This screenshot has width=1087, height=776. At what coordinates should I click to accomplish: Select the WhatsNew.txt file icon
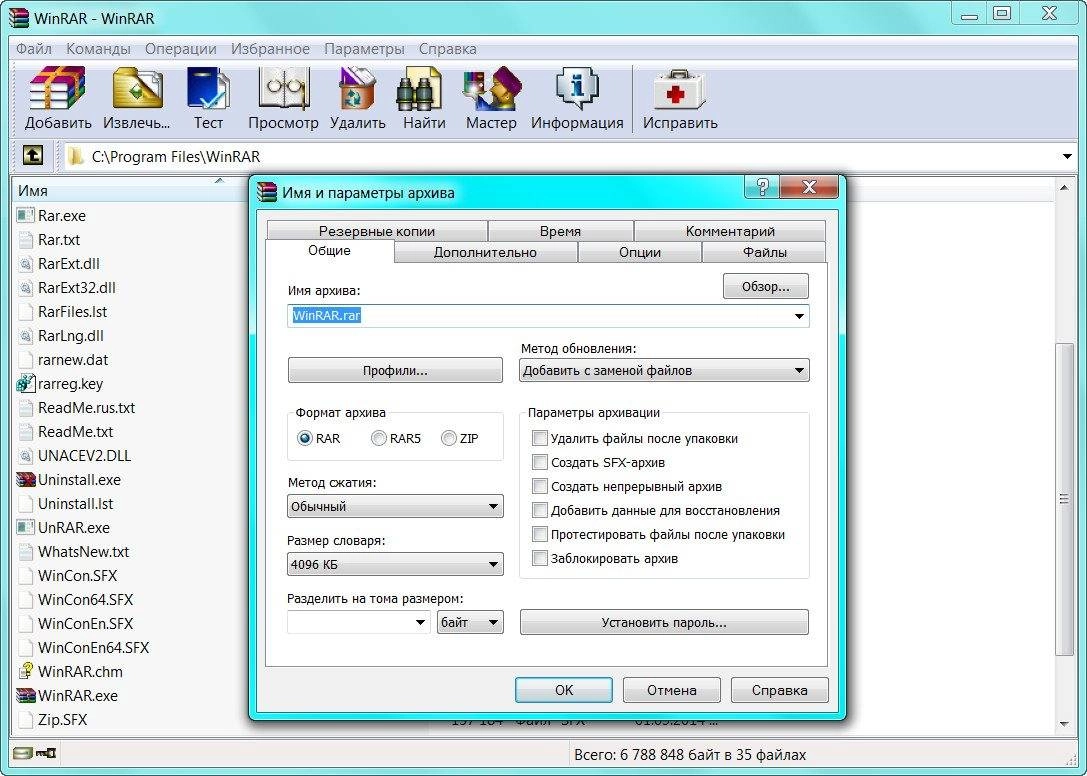click(x=25, y=551)
